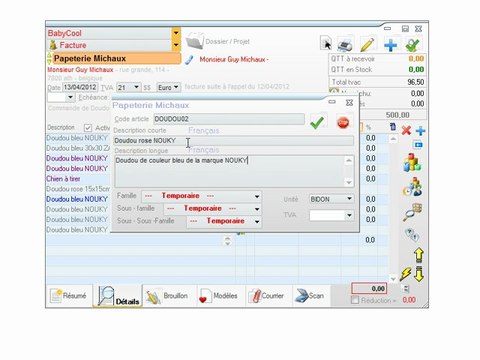Screen dimensions: 480x360
Task: Delete line with the red X icon
Action: (406, 130)
